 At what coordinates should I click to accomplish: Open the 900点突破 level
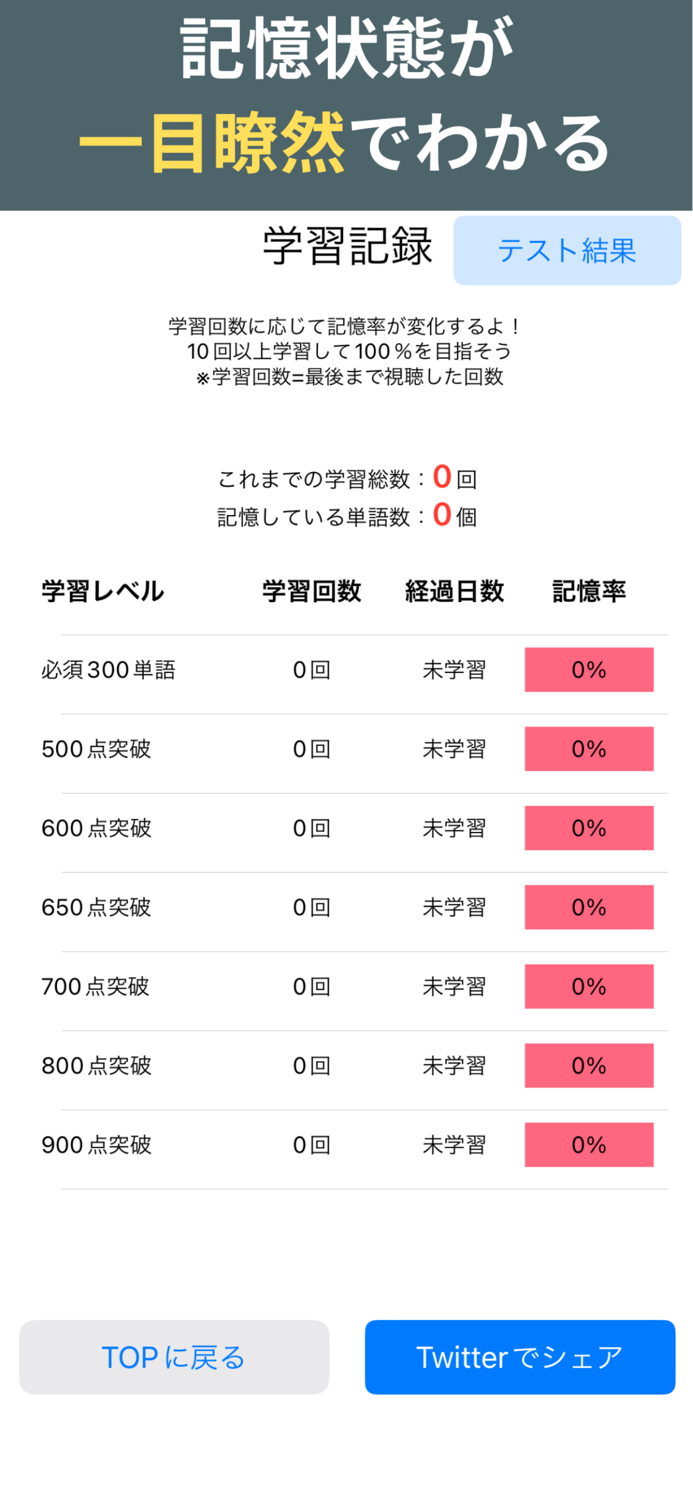tap(97, 1144)
